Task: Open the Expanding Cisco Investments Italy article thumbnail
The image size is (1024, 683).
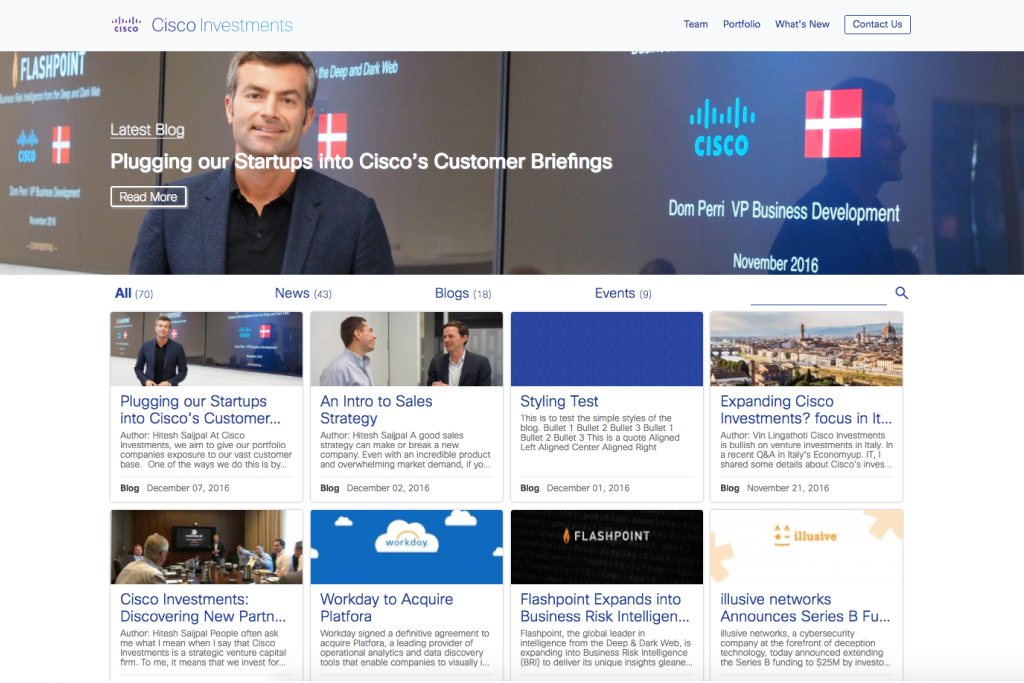Action: coord(806,347)
